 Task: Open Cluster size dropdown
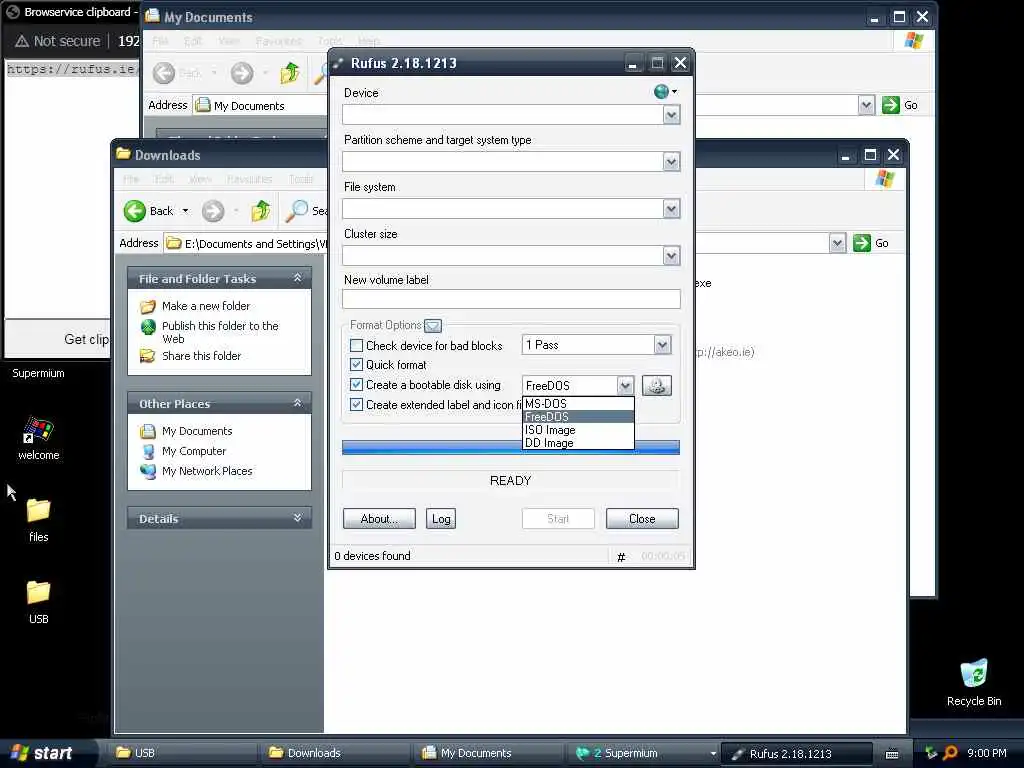tap(671, 256)
